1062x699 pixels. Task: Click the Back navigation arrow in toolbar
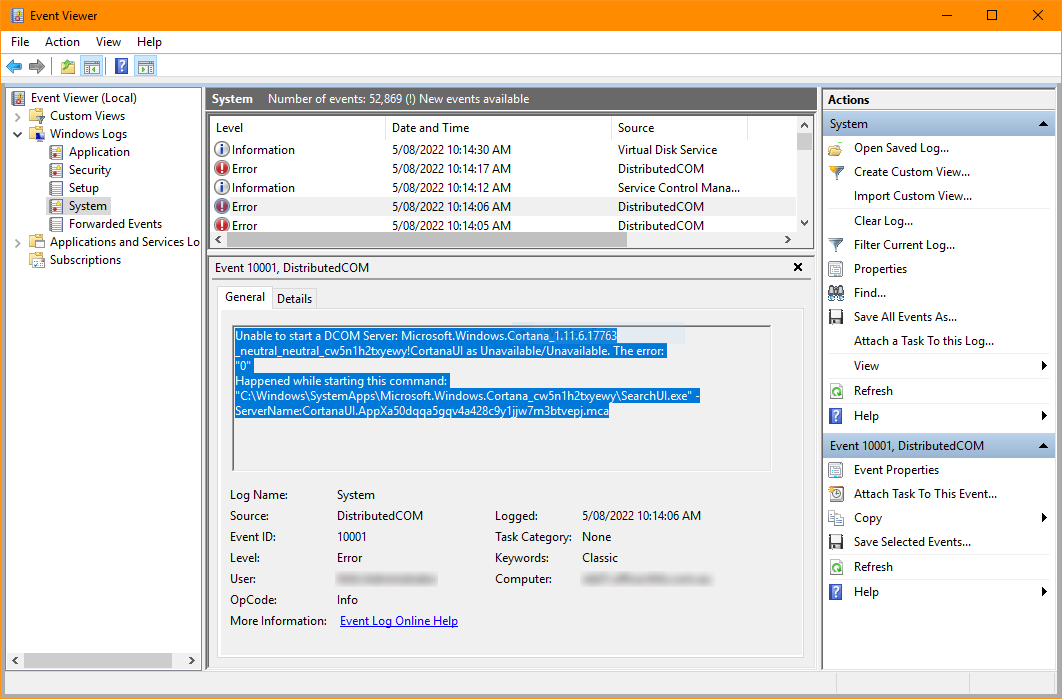14,66
